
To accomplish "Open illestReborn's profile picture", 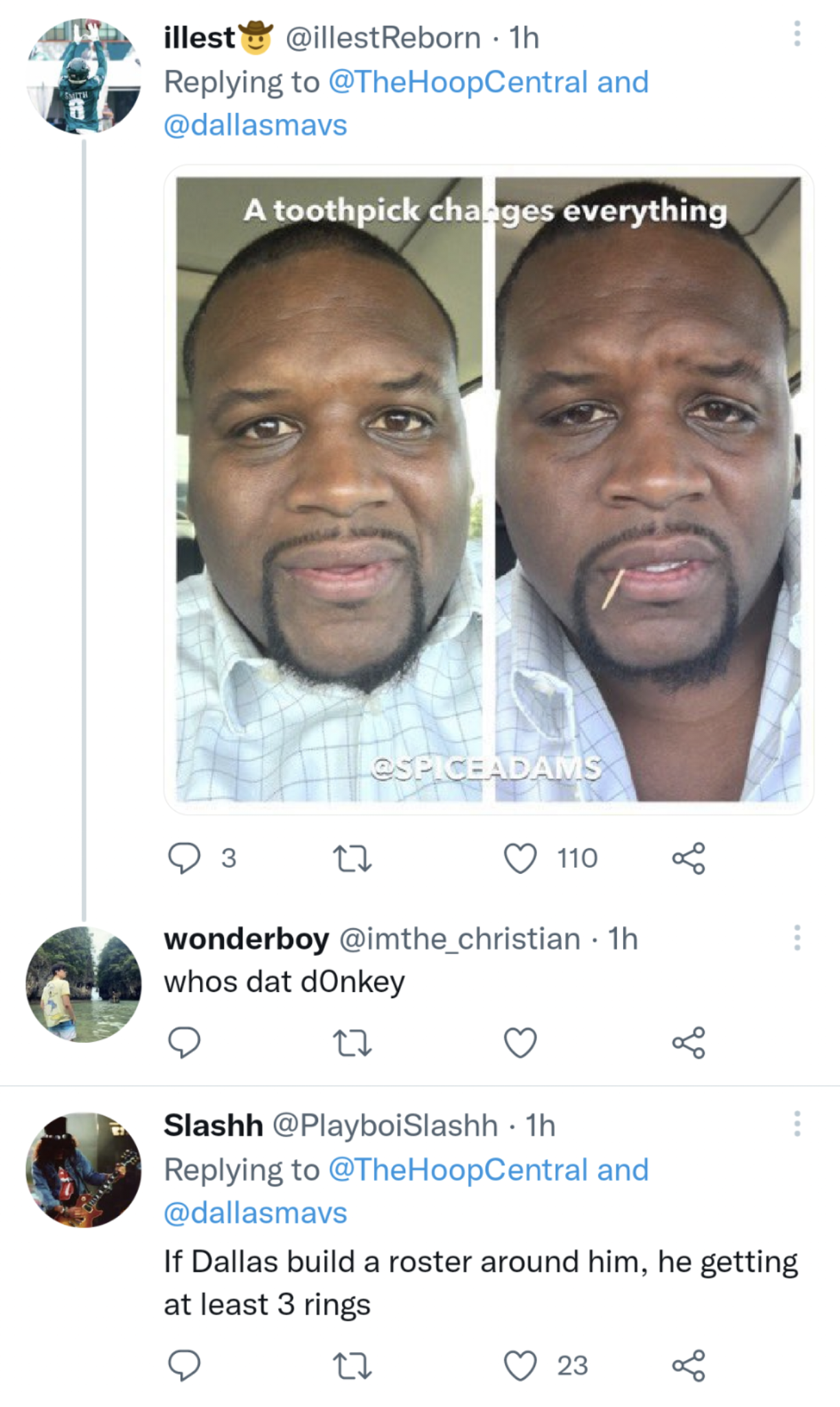I will 84,76.
